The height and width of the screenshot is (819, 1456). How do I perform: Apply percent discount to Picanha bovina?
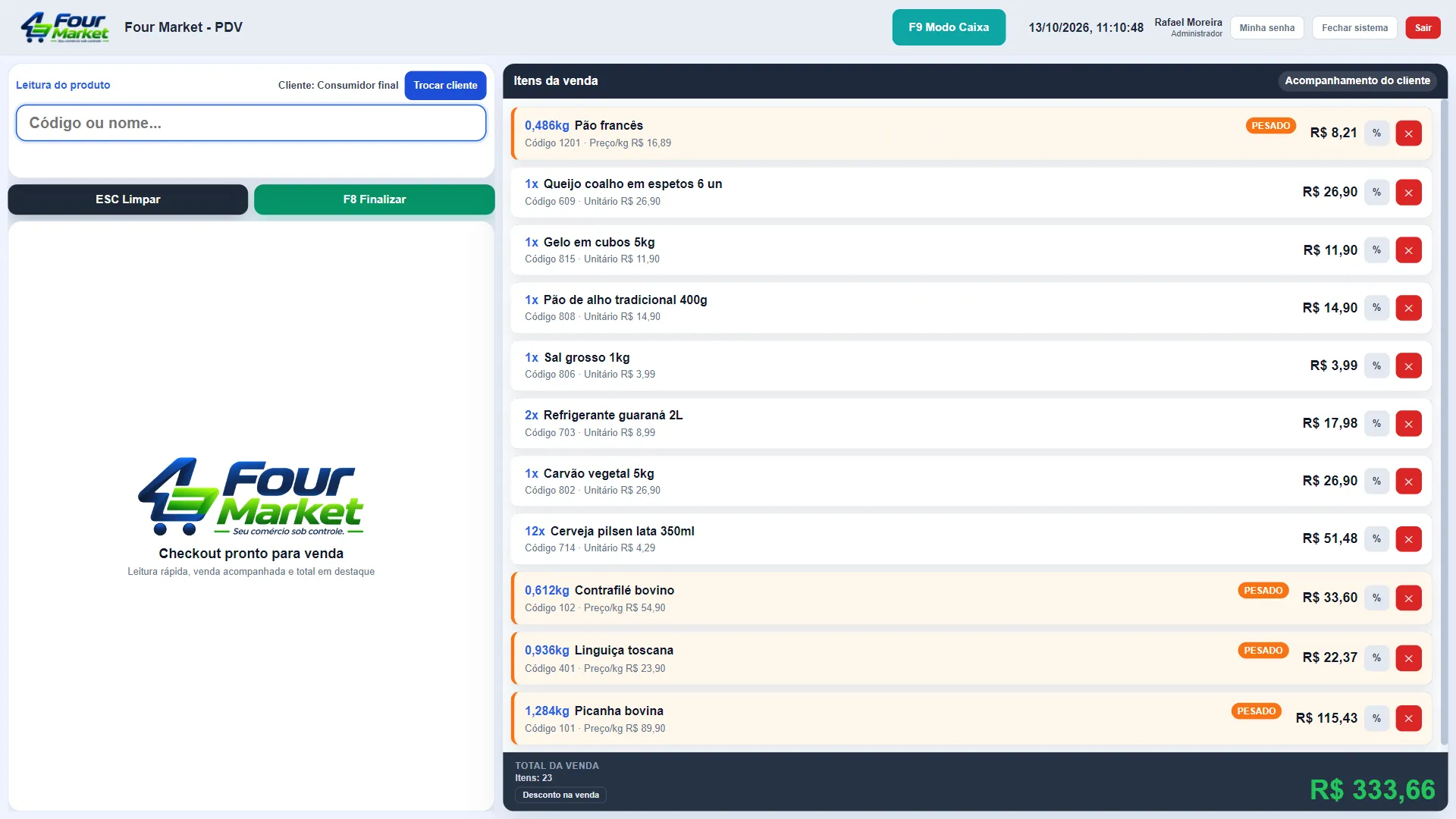coord(1376,718)
